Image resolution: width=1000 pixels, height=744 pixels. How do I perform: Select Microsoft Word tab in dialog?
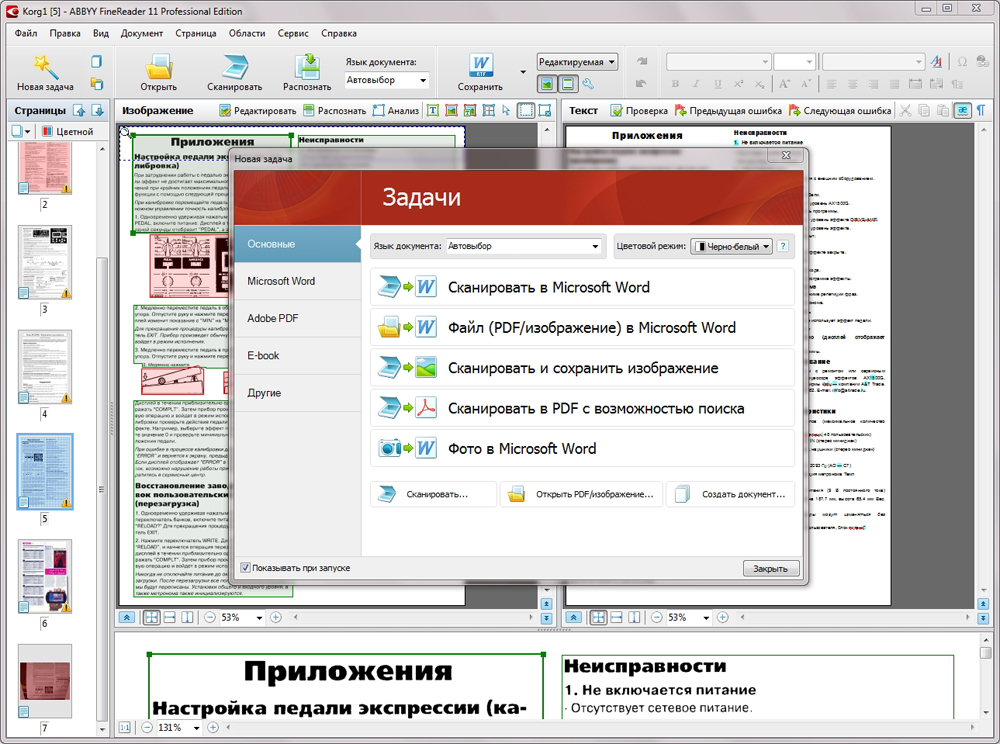pos(297,281)
